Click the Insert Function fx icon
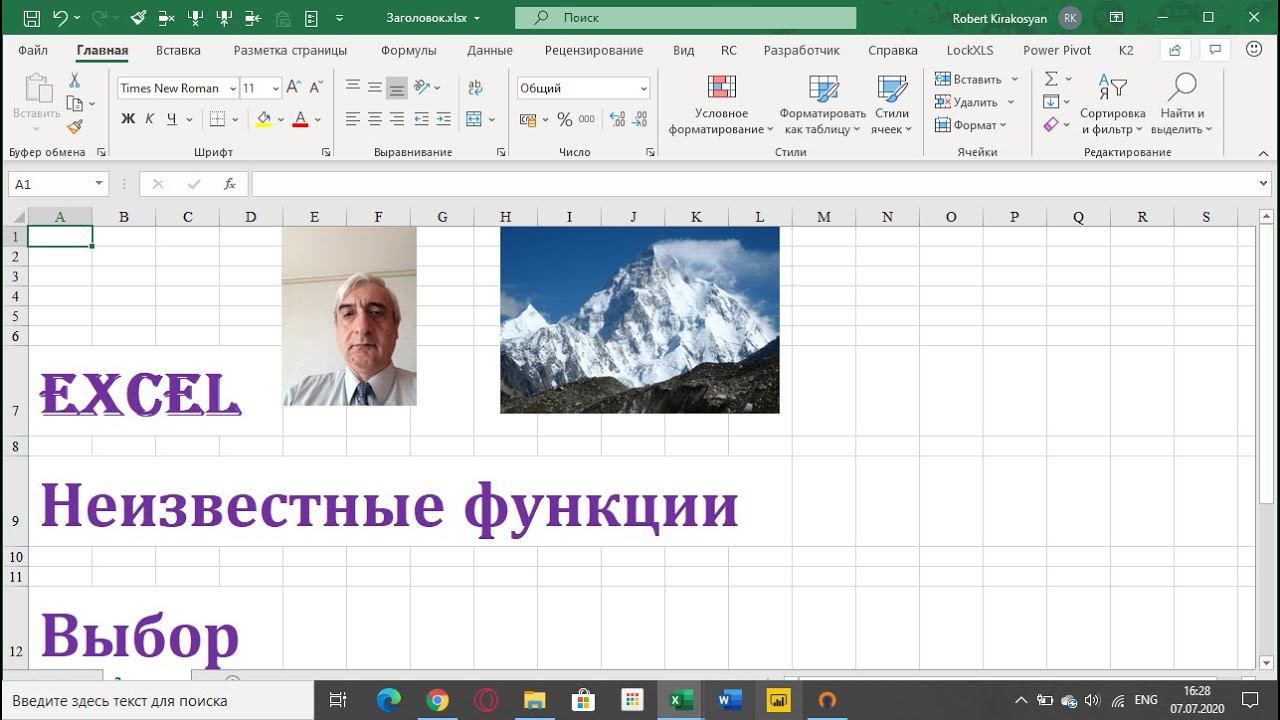The width and height of the screenshot is (1280, 720). [x=230, y=184]
